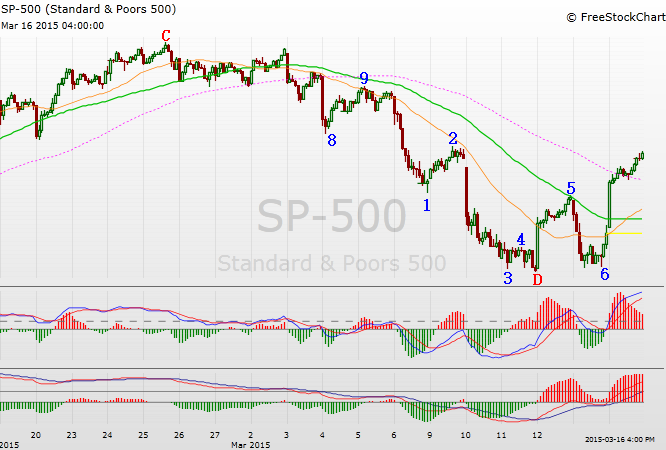Select the date axis label 12

[x=537, y=435]
